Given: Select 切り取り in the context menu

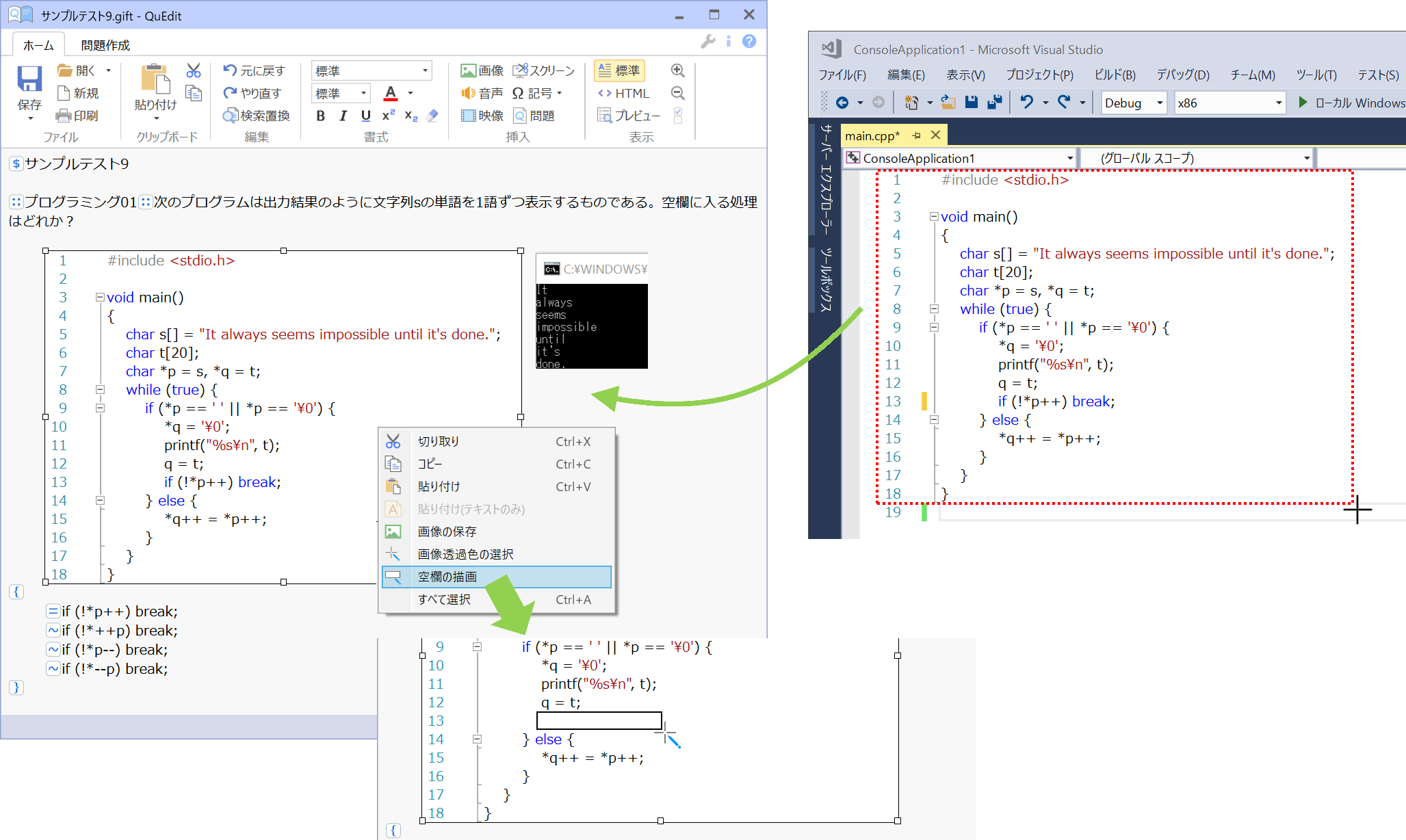Looking at the screenshot, I should [x=497, y=441].
